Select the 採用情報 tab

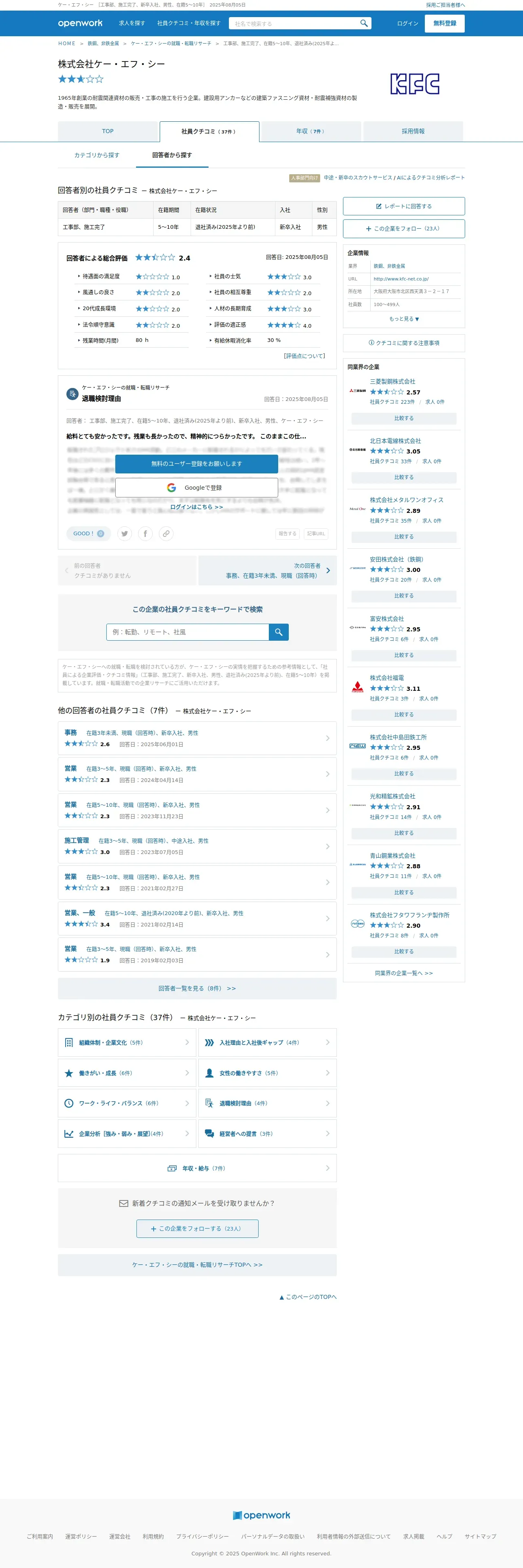point(413,131)
